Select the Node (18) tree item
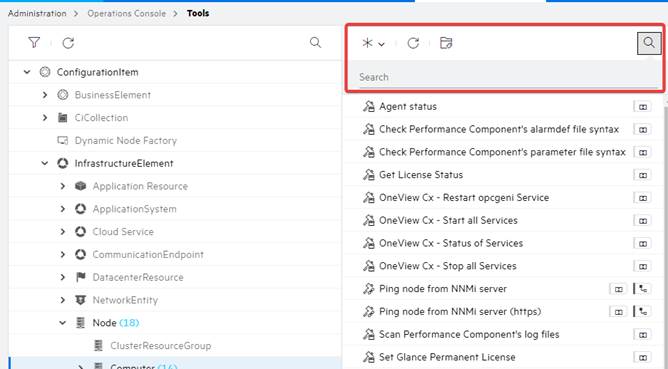 point(115,323)
